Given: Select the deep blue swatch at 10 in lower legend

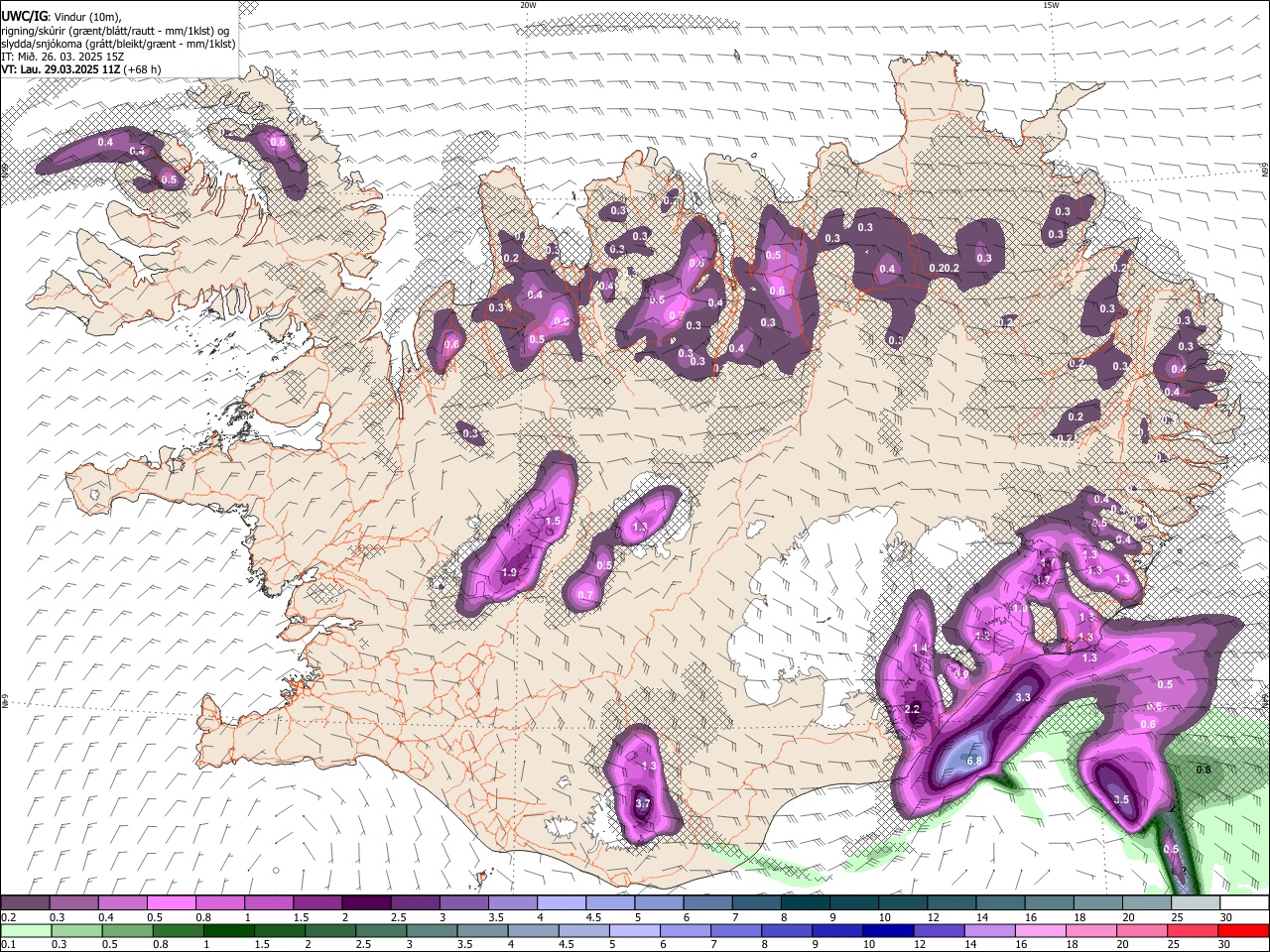Looking at the screenshot, I should pyautogui.click(x=888, y=930).
